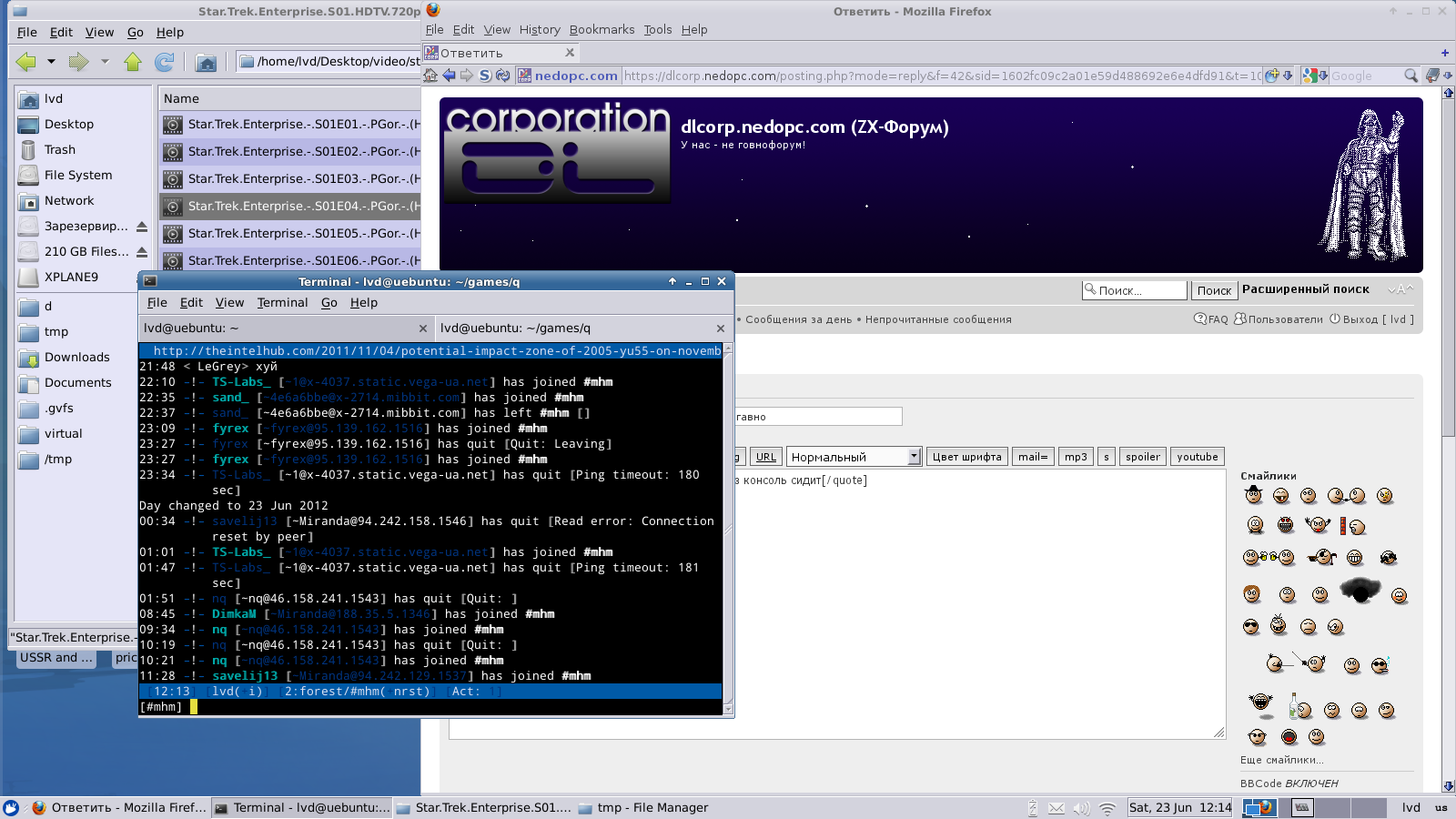Click the file manager green back arrow
1456x819 pixels.
(25, 62)
